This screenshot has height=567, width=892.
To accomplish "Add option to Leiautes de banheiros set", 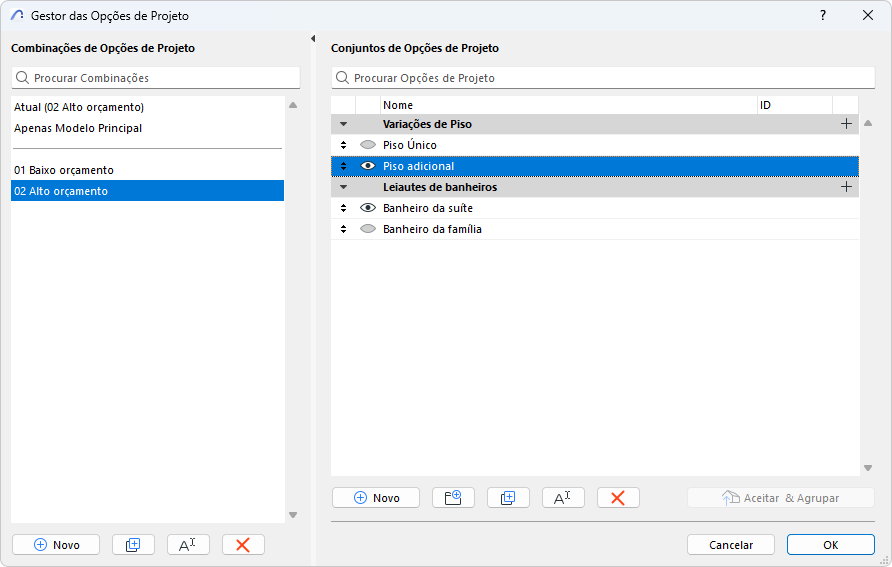I will [846, 187].
